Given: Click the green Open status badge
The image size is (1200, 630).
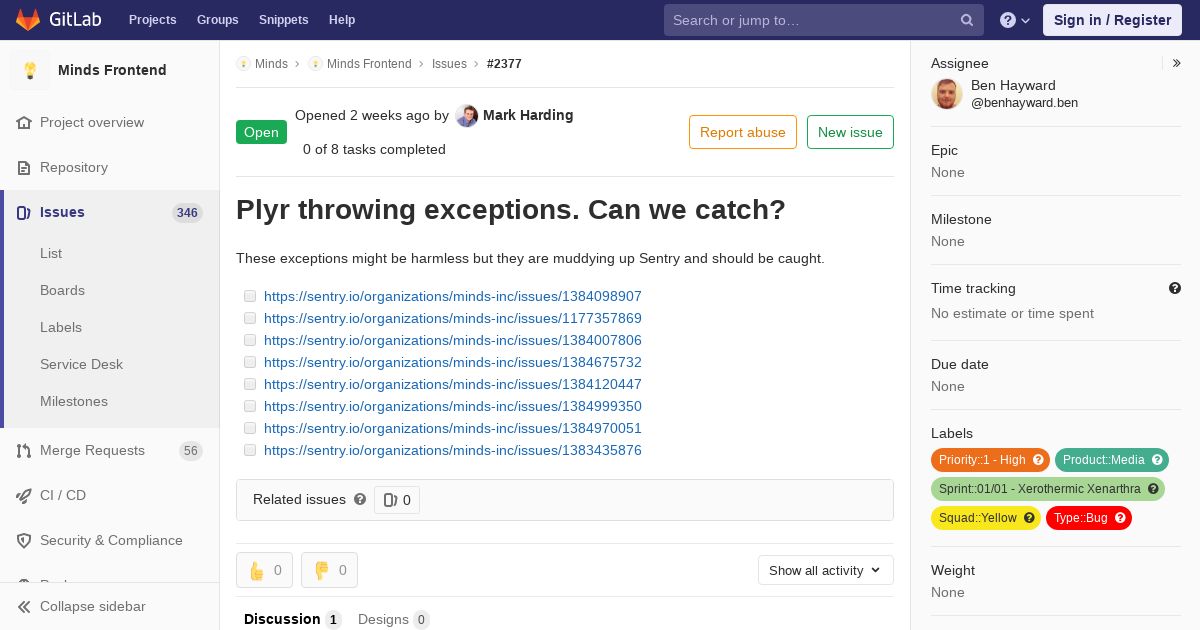Looking at the screenshot, I should point(261,132).
